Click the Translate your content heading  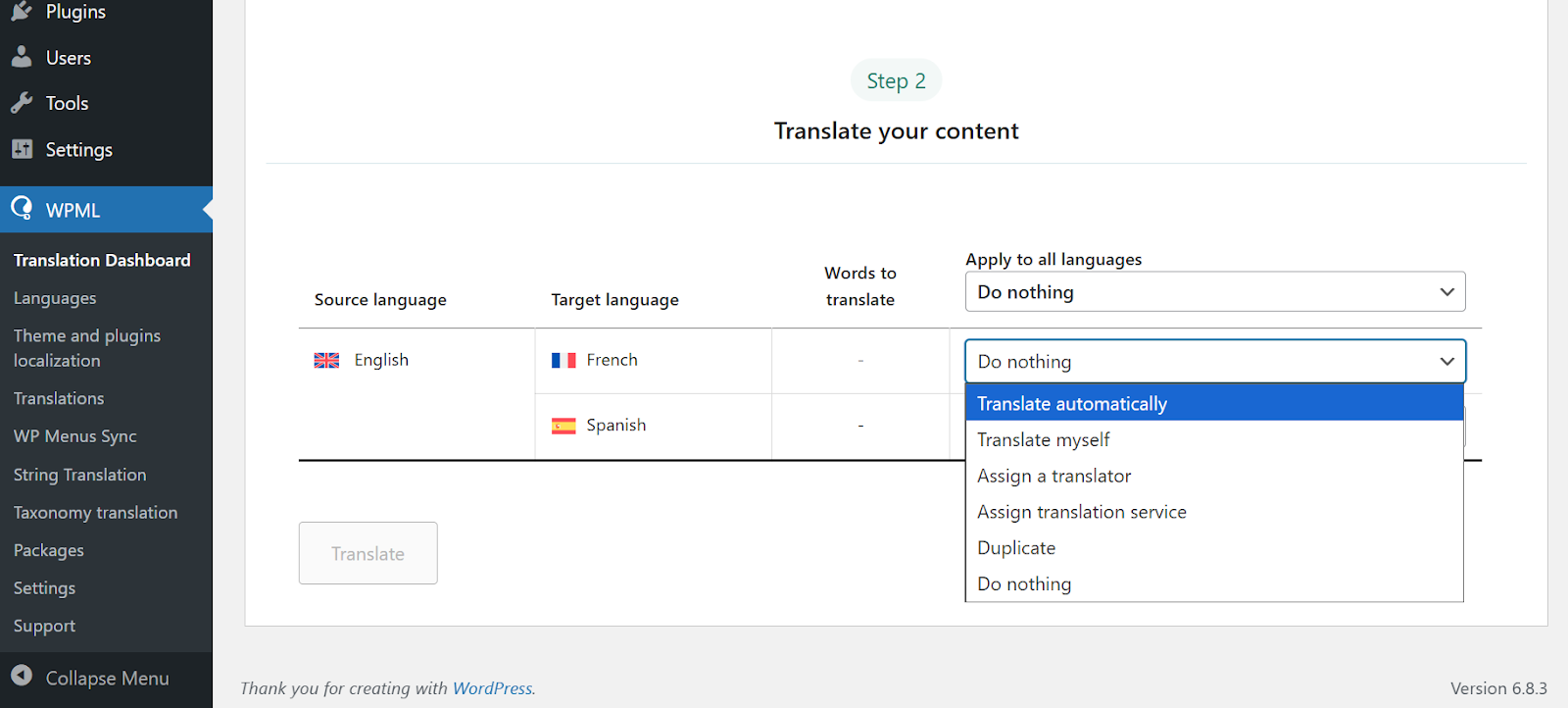click(896, 131)
